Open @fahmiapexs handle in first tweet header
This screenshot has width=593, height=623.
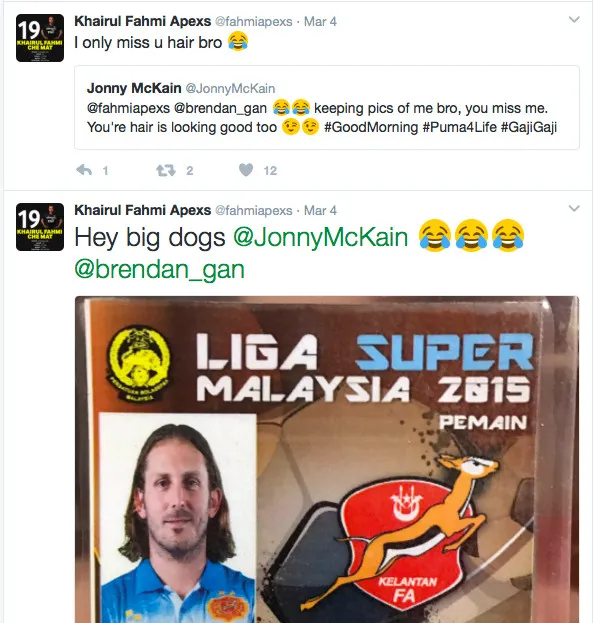254,21
